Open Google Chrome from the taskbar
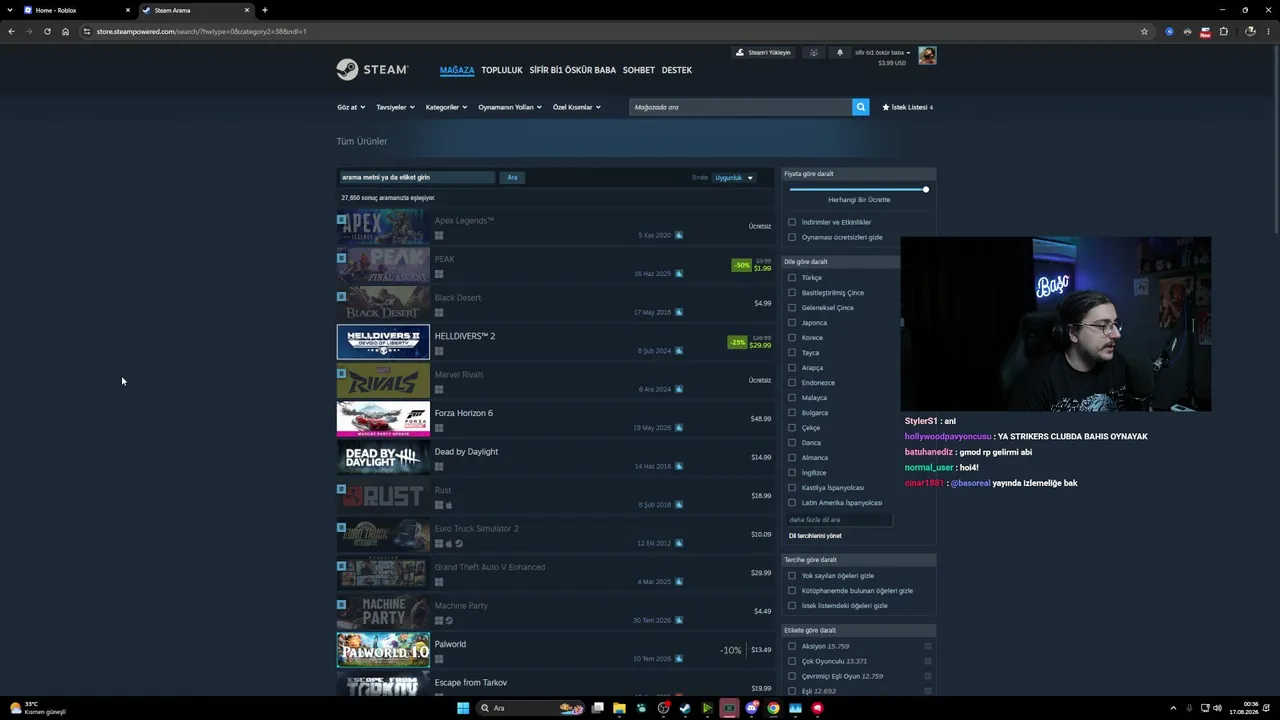This screenshot has width=1280, height=720. point(773,708)
